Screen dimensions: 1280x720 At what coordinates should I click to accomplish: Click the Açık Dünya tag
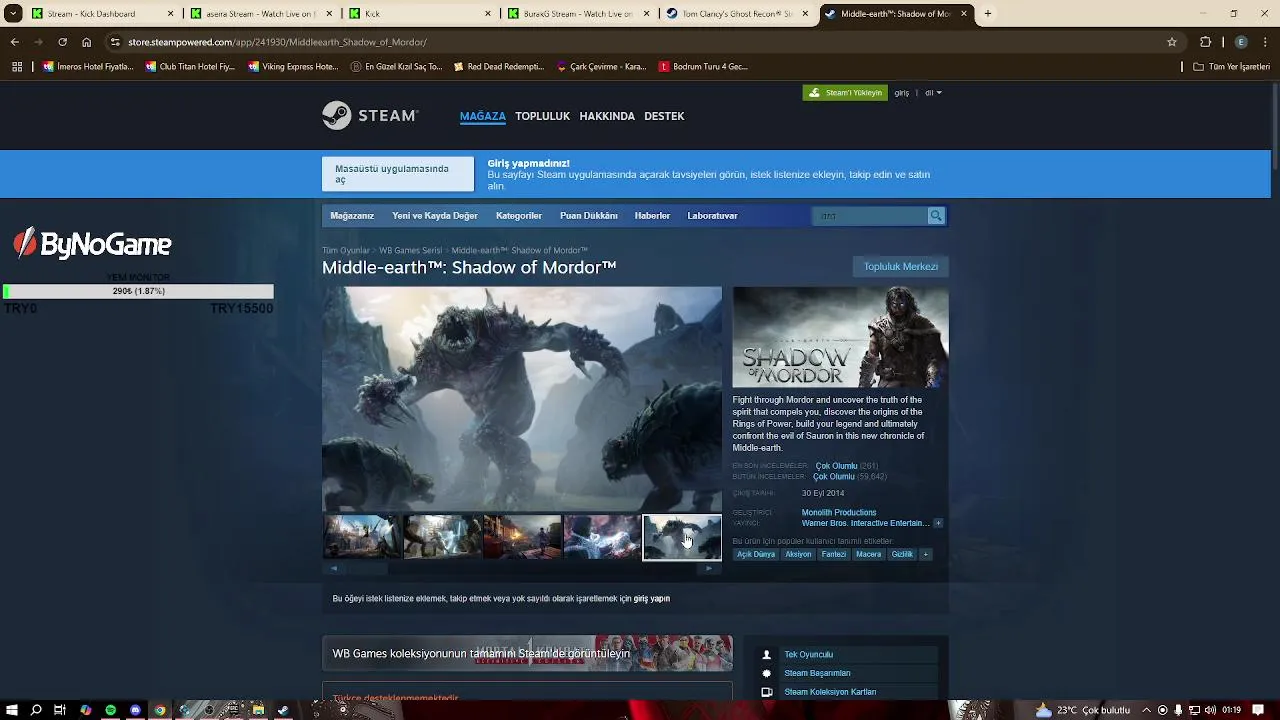pos(756,554)
